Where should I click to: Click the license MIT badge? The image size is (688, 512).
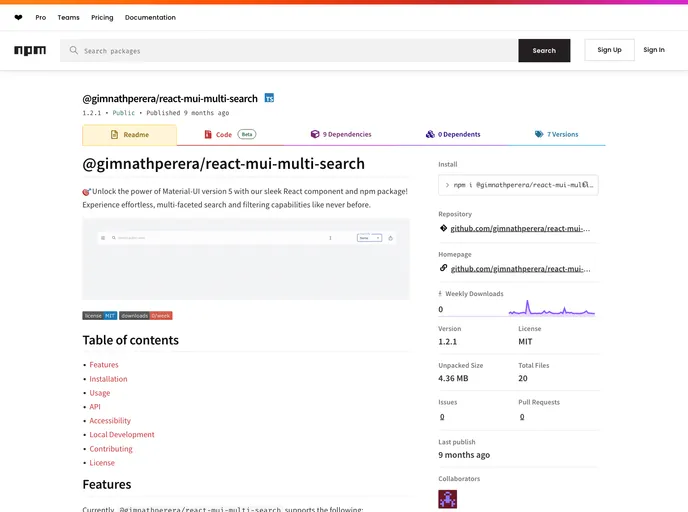pyautogui.click(x=100, y=315)
